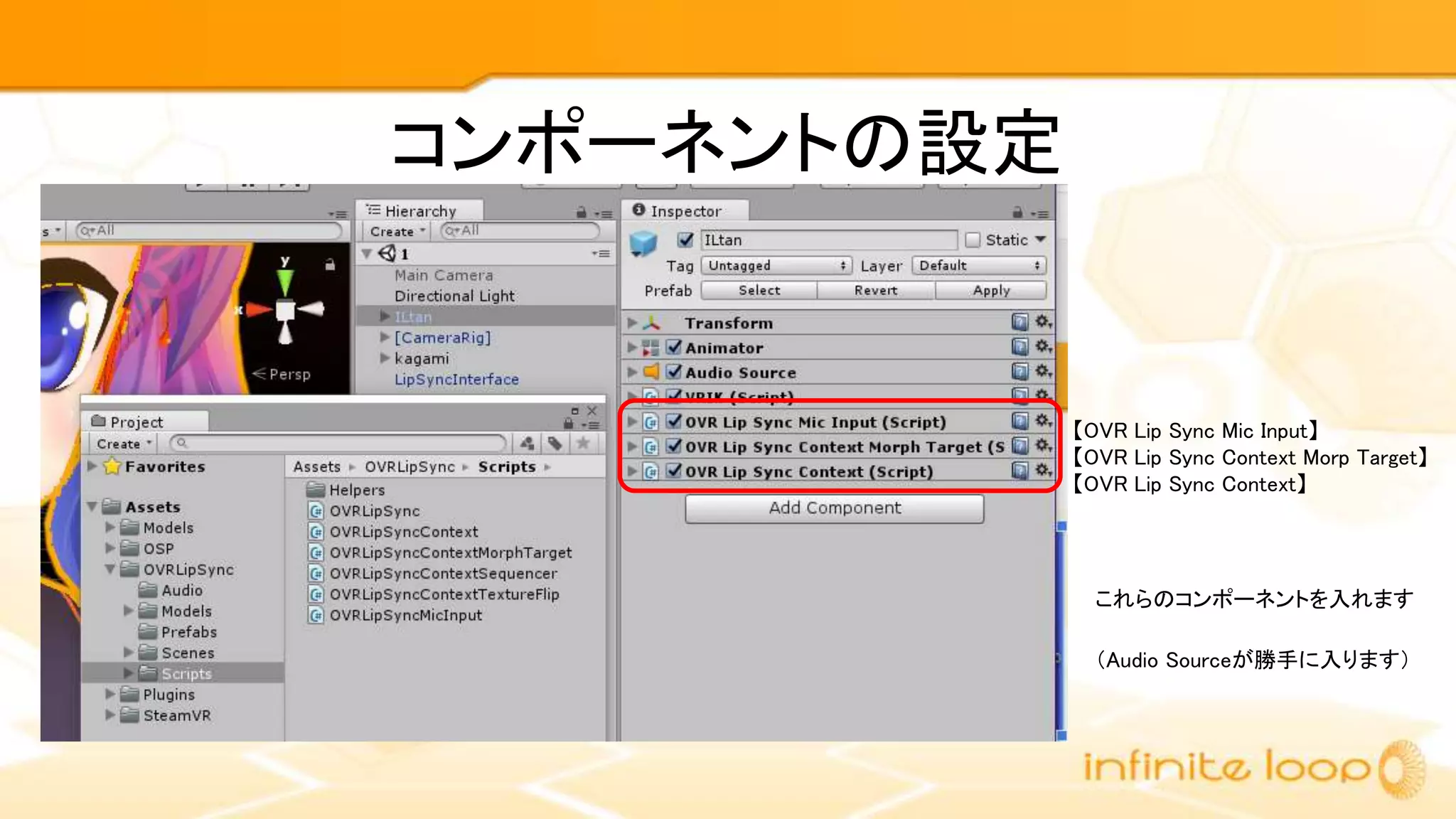Select the OVRLipSyncMicInput script icon
1456x819 pixels.
tap(316, 615)
